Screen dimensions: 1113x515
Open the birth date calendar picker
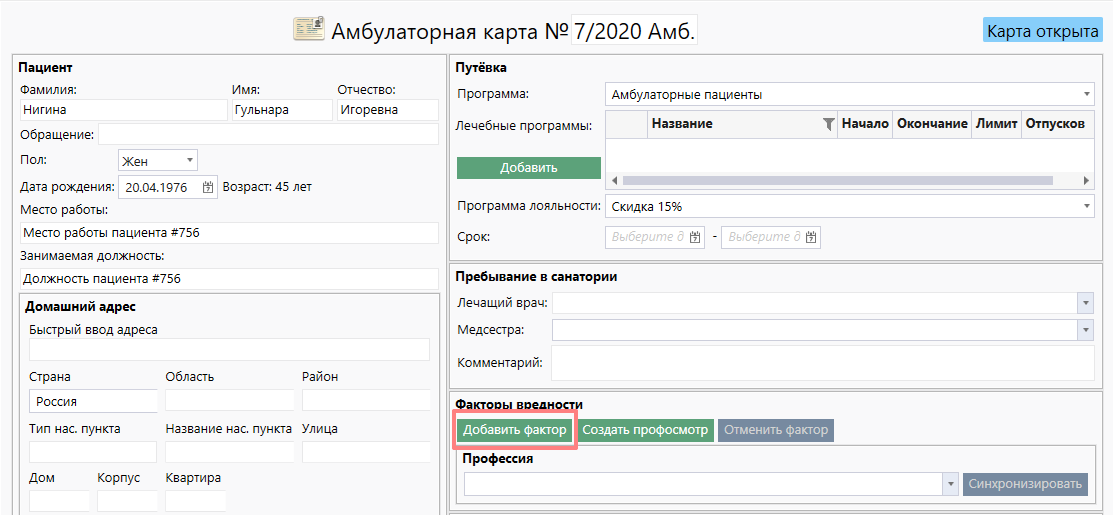[208, 187]
